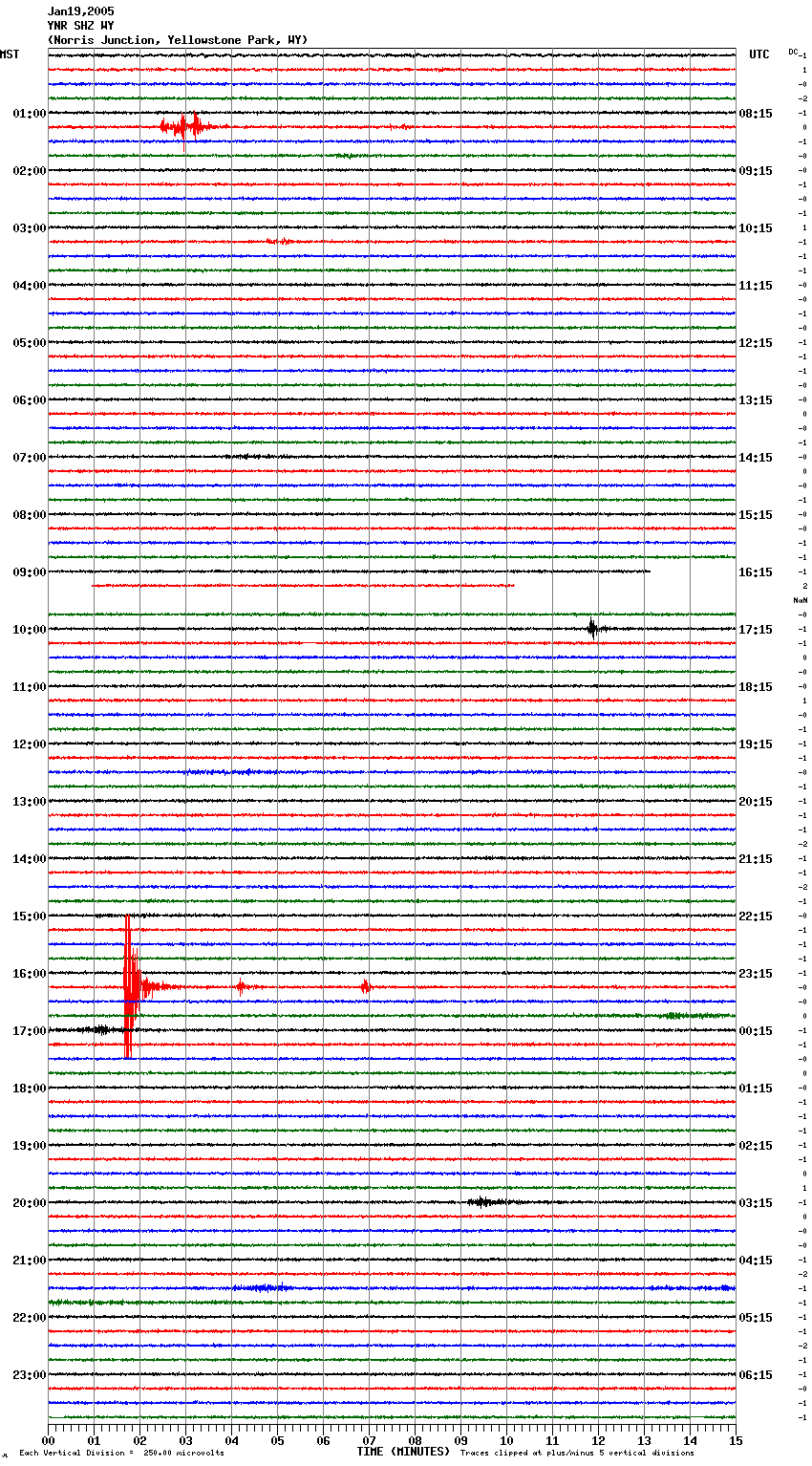812x1466 pixels.
Task: Click the truncated red trace below 09:00
Action: pos(303,585)
